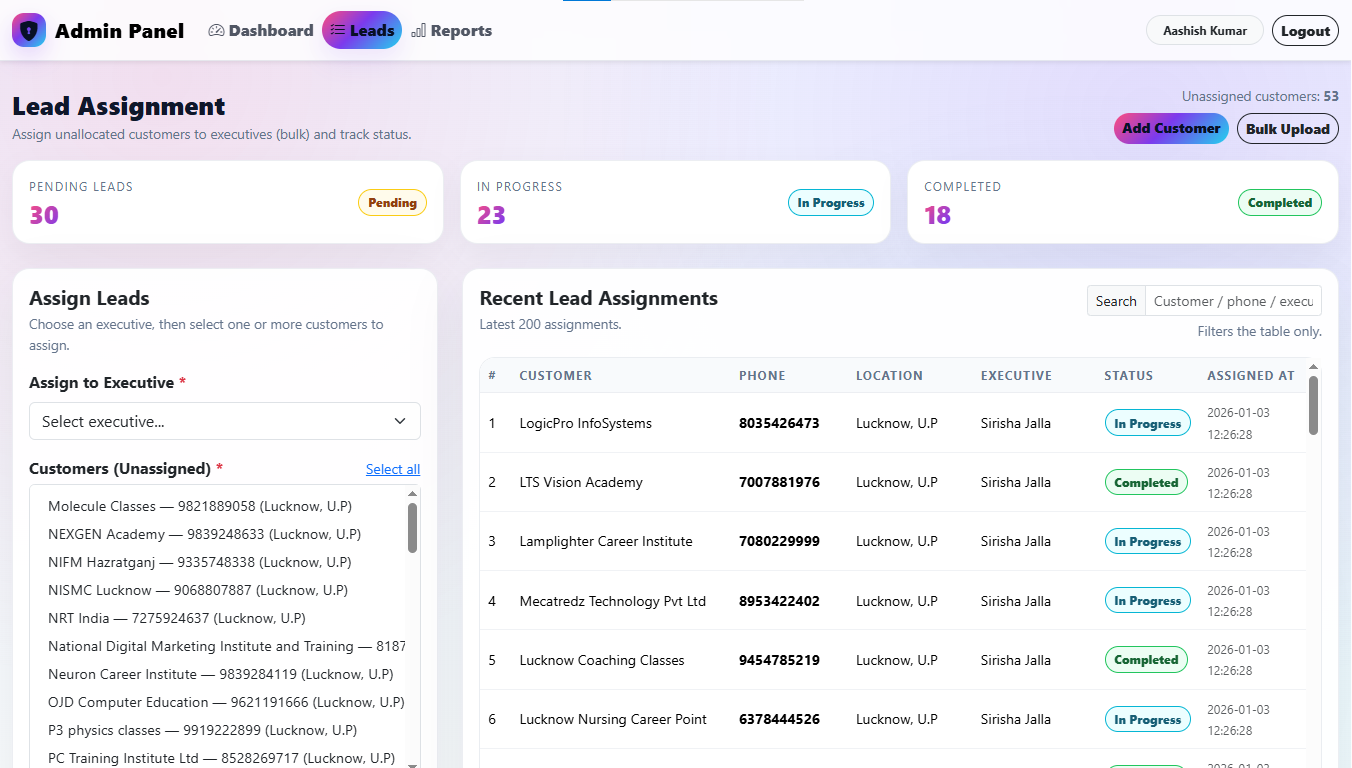Select "Molecule Classes" in the unassigned list
Screen dimensions: 1352x768
pos(200,505)
